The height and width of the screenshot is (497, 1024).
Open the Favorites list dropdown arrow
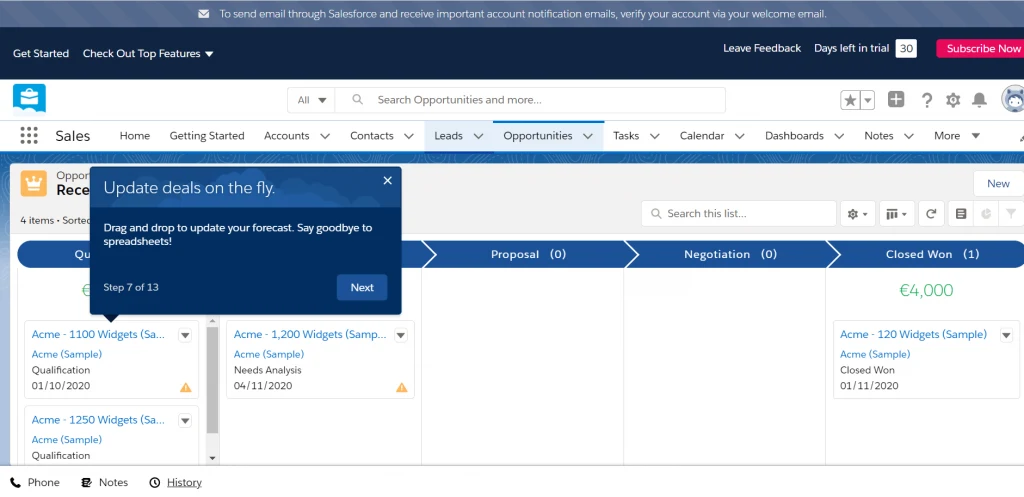click(867, 100)
